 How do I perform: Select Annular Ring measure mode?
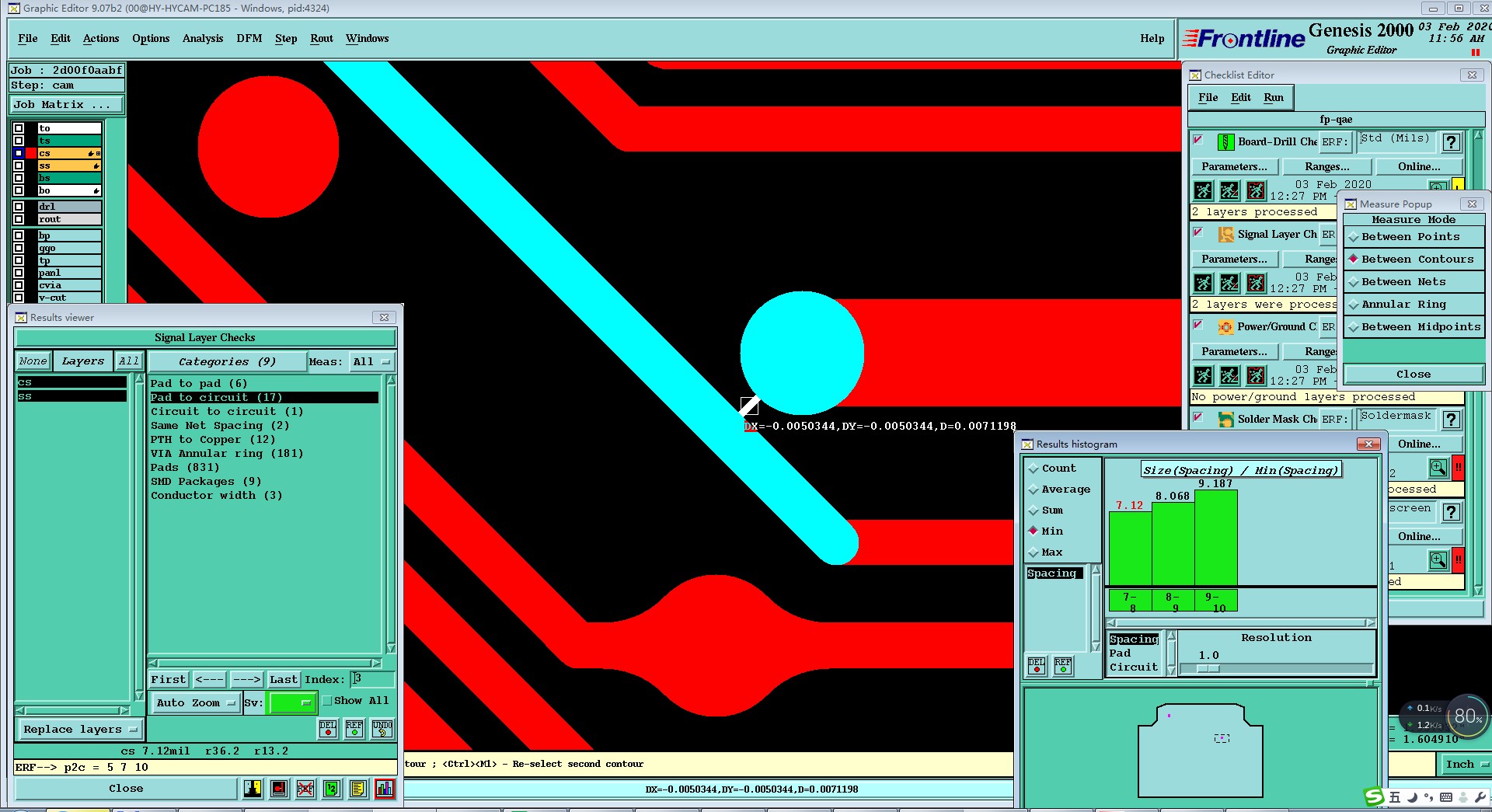(x=1414, y=305)
